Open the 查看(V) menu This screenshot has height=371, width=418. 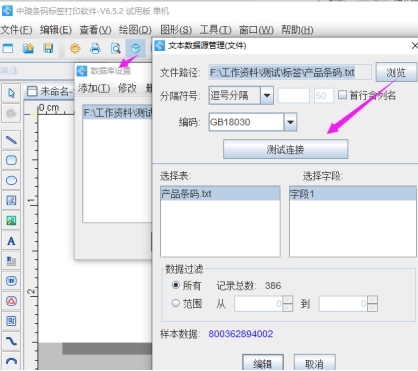[95, 30]
